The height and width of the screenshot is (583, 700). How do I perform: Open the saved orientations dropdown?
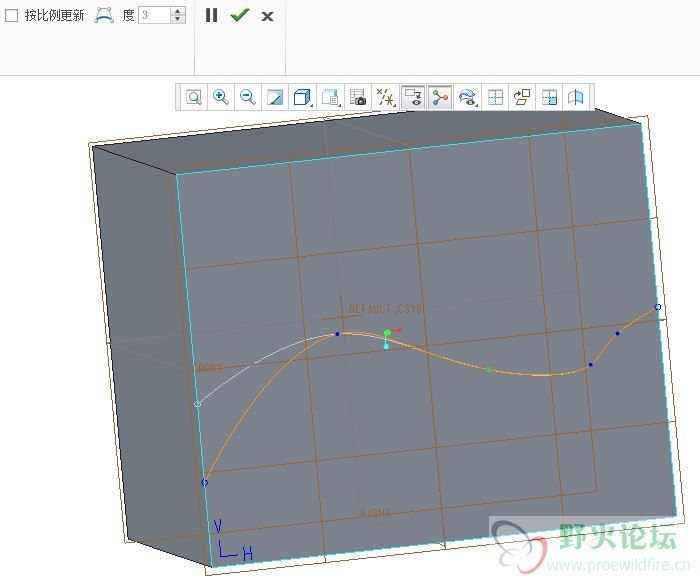330,97
